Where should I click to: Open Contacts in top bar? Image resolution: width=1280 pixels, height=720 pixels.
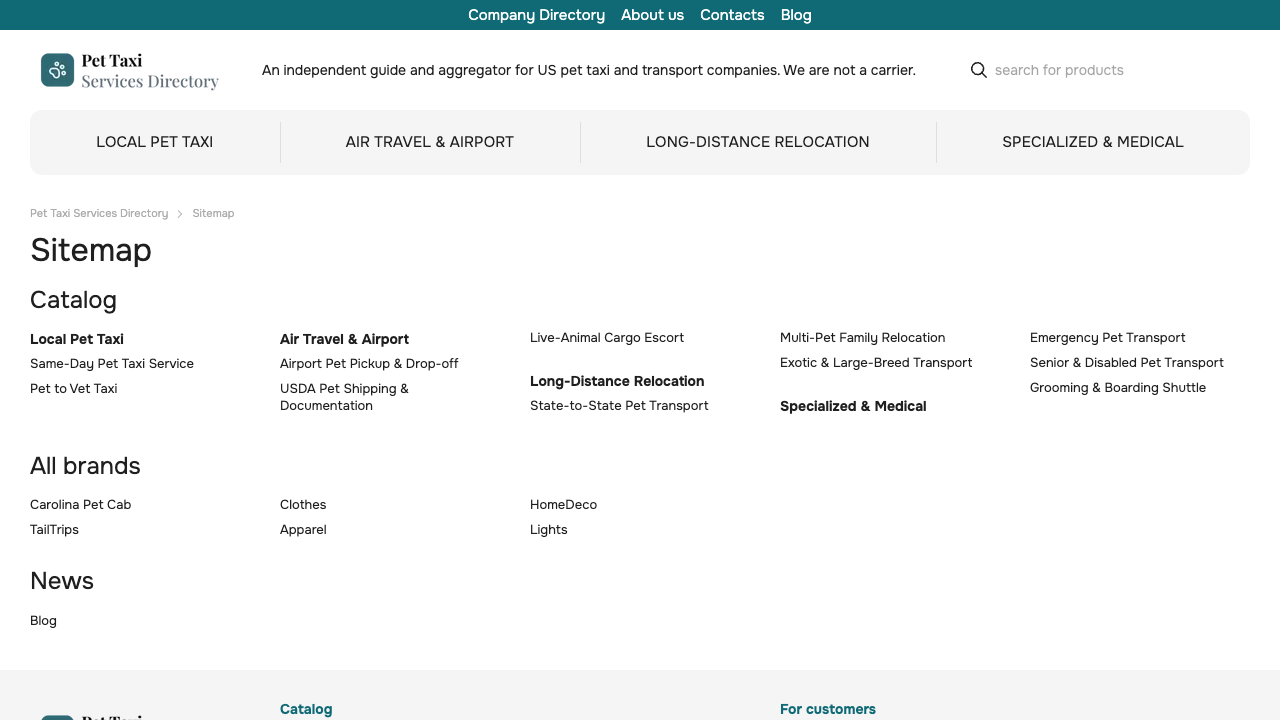click(732, 15)
